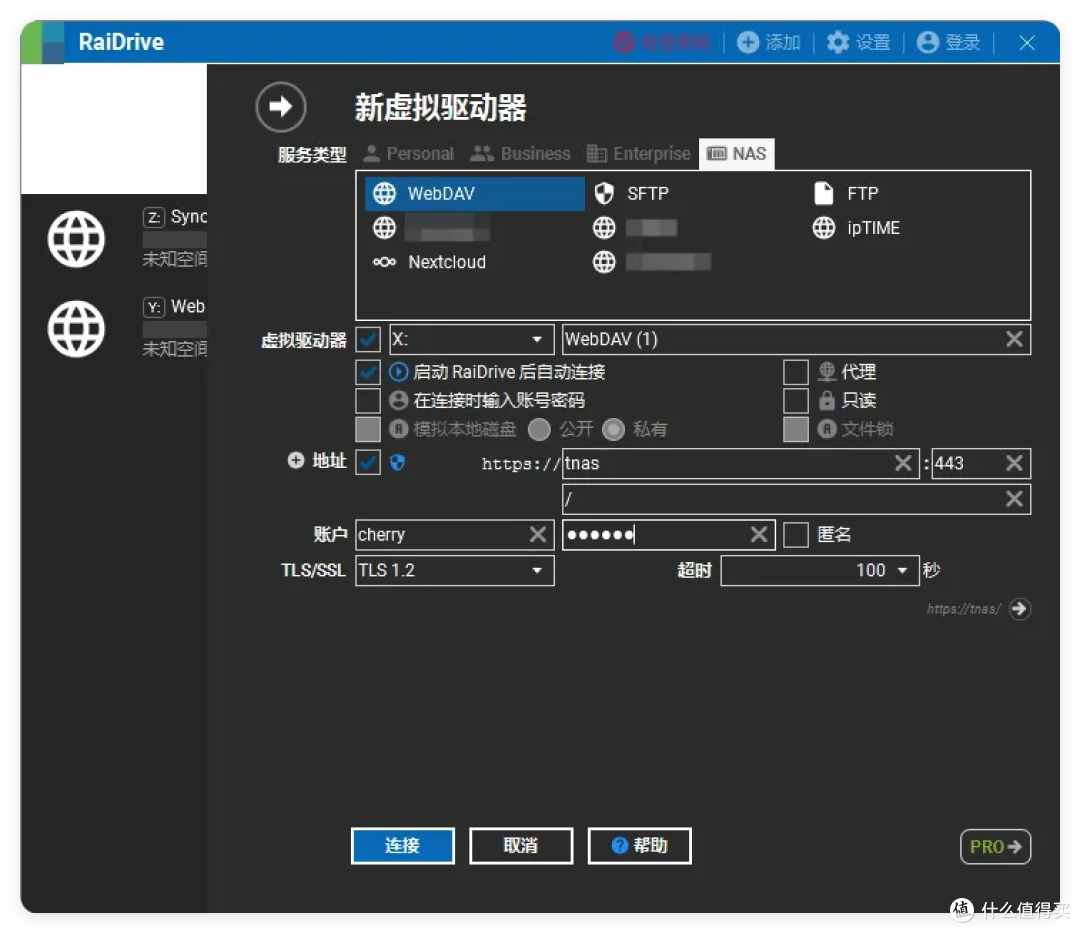Click the https://tnas/ link text
Image resolution: width=1080 pixels, height=933 pixels.
point(964,609)
